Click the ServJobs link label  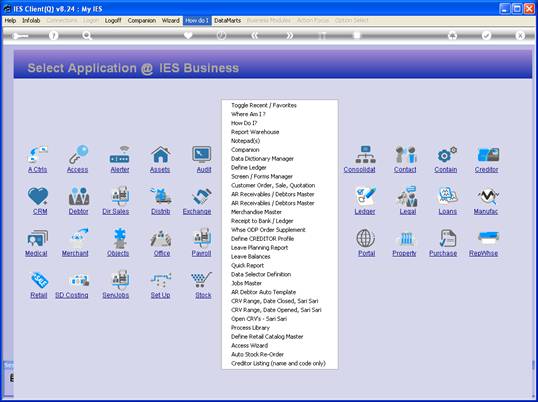click(x=116, y=295)
